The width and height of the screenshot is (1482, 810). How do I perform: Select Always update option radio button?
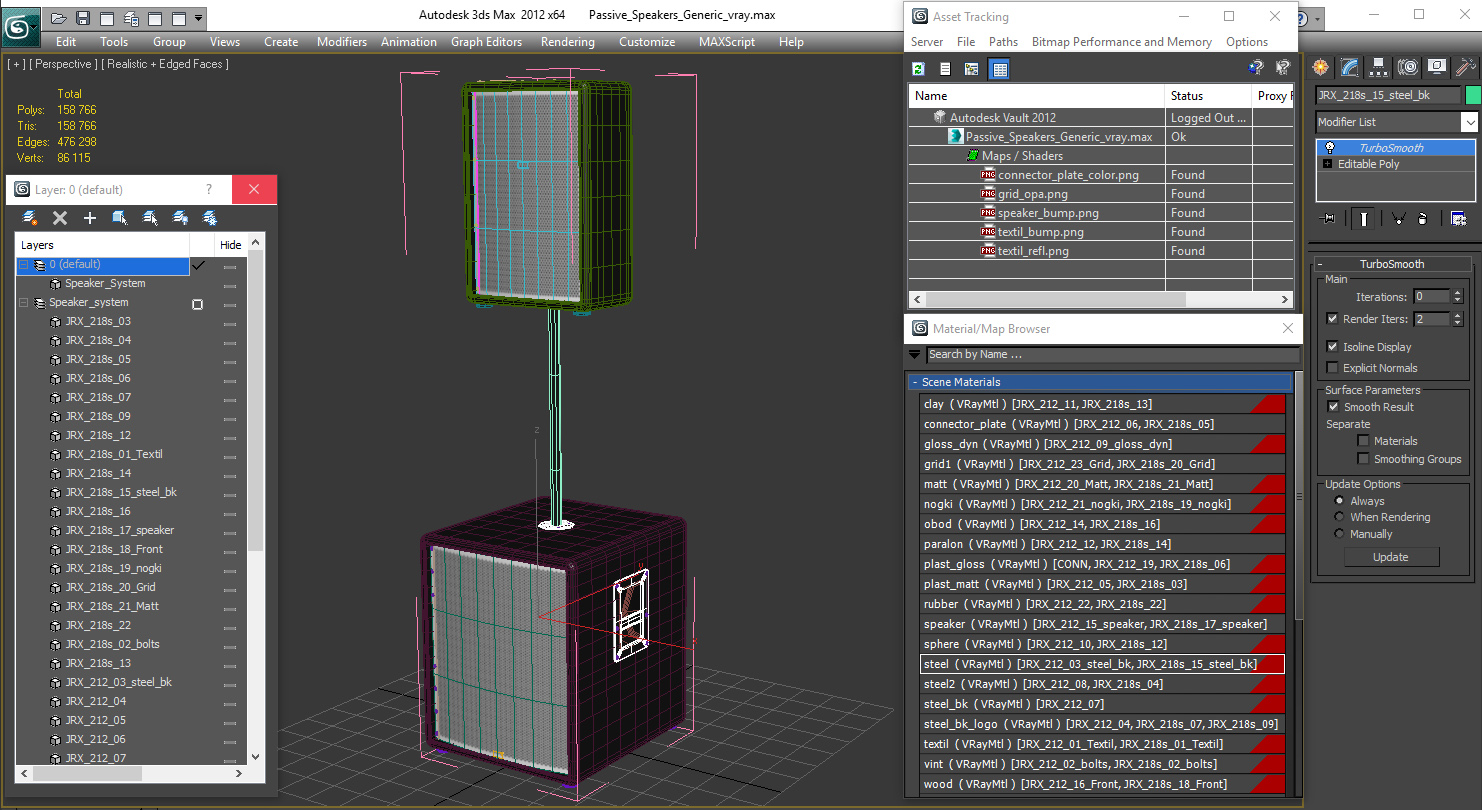click(1340, 501)
